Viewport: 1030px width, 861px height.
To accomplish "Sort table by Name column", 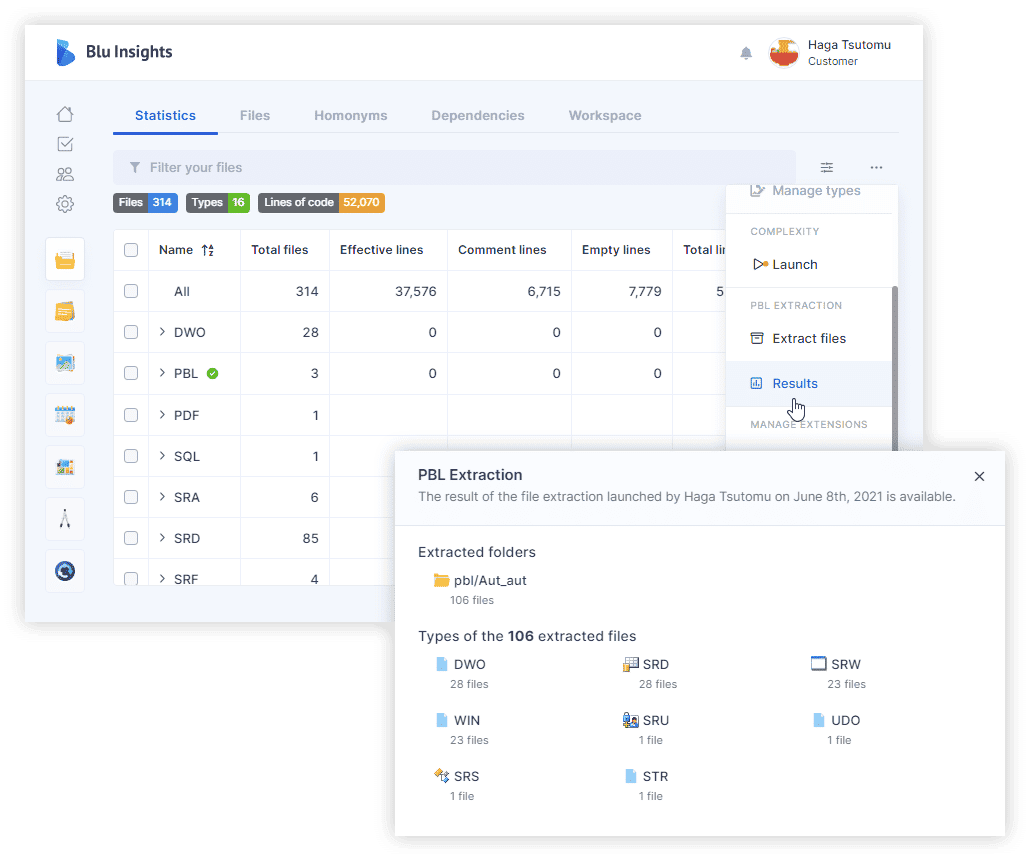I will (x=208, y=250).
